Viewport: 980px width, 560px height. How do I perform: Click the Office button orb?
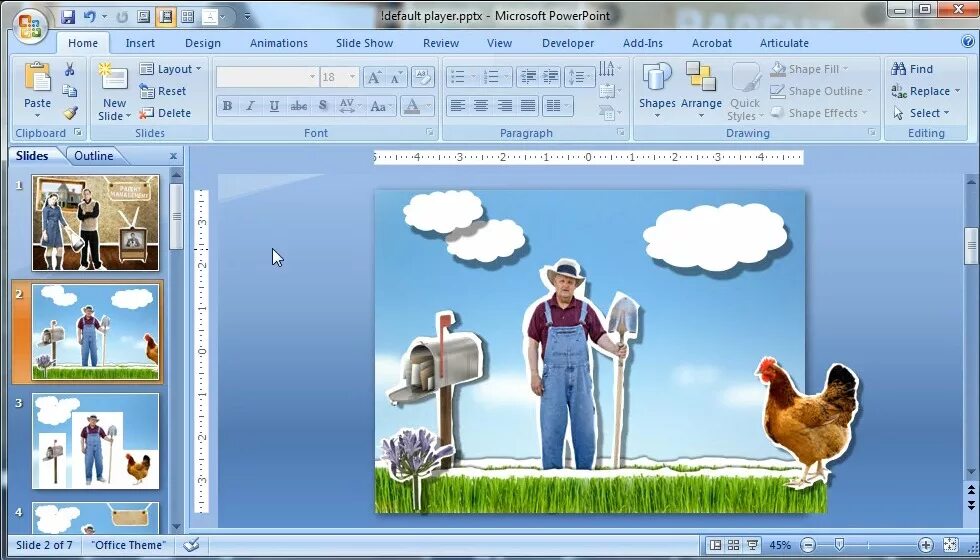point(30,26)
